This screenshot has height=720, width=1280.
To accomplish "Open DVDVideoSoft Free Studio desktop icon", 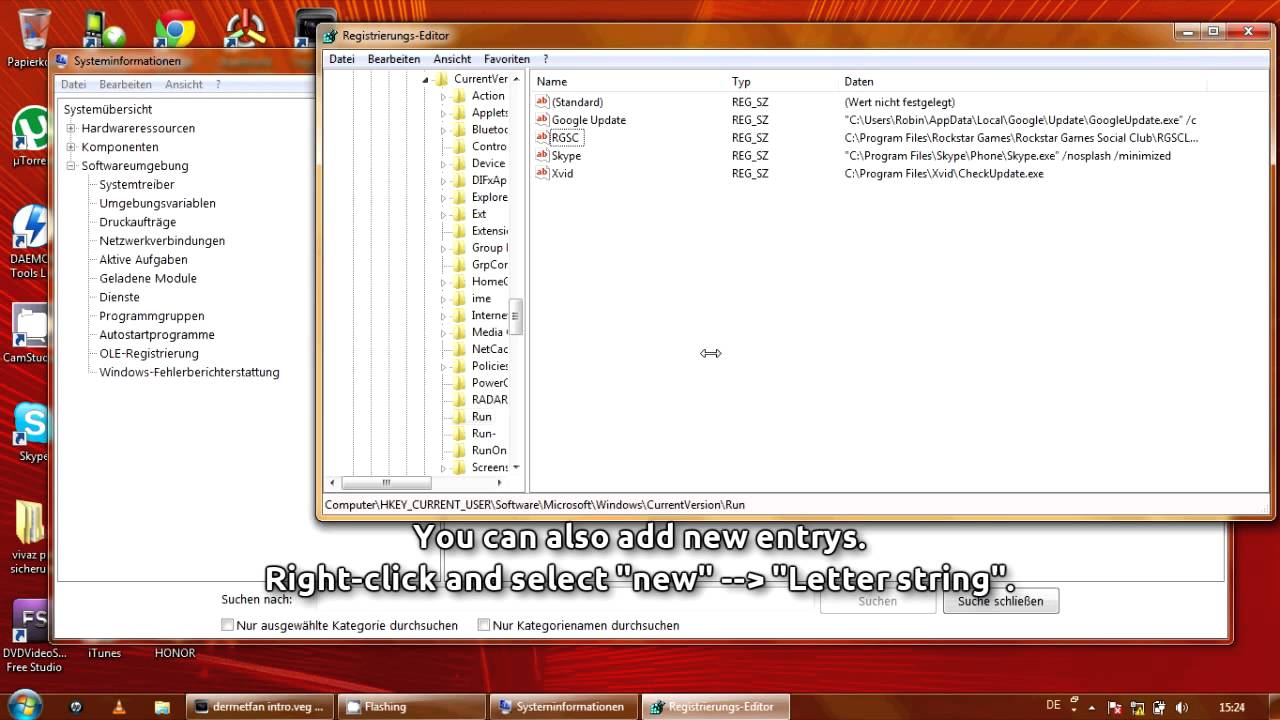I will (31, 622).
